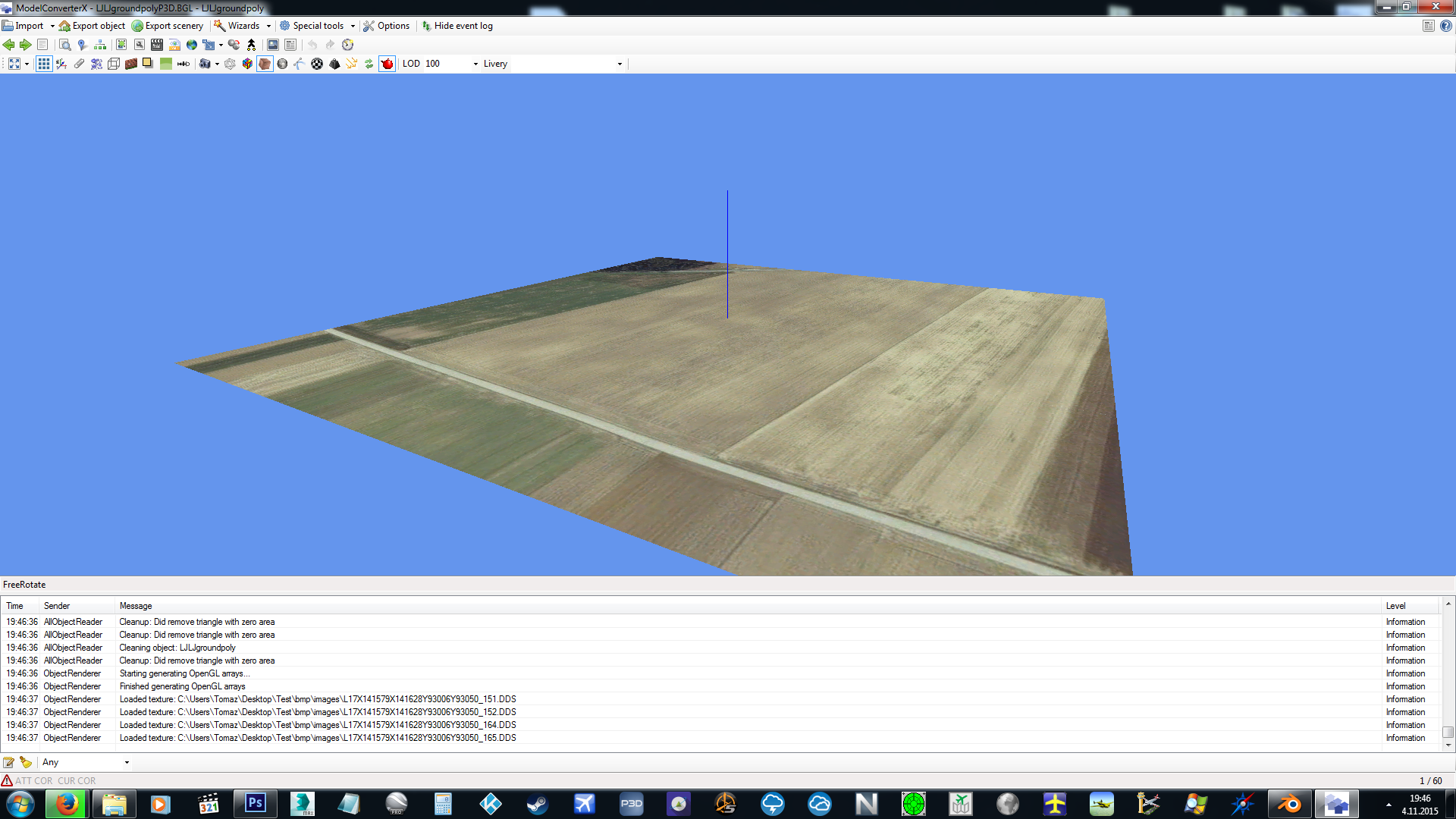
Task: Open Firefox from the taskbar
Action: coord(67,804)
